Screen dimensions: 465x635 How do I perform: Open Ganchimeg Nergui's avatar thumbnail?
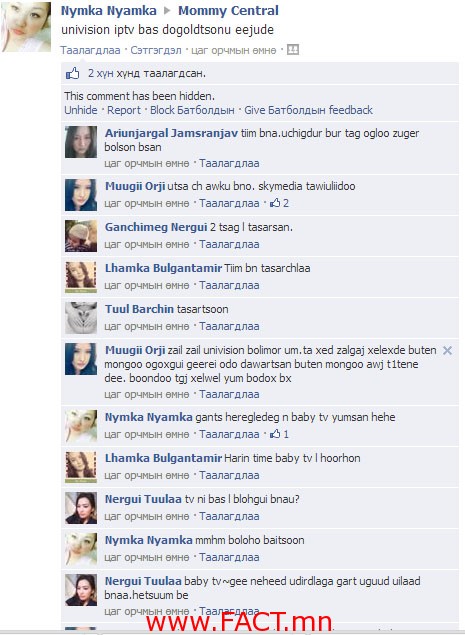81,236
